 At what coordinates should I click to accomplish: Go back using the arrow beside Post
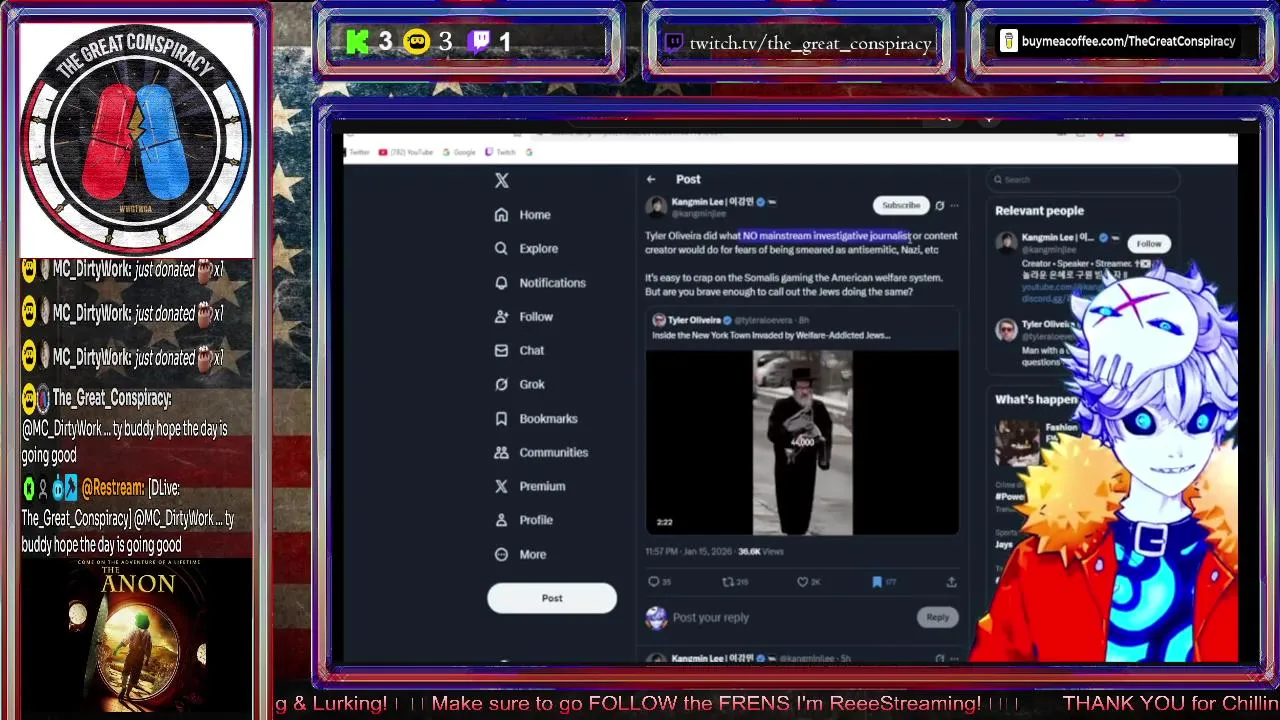pyautogui.click(x=651, y=179)
